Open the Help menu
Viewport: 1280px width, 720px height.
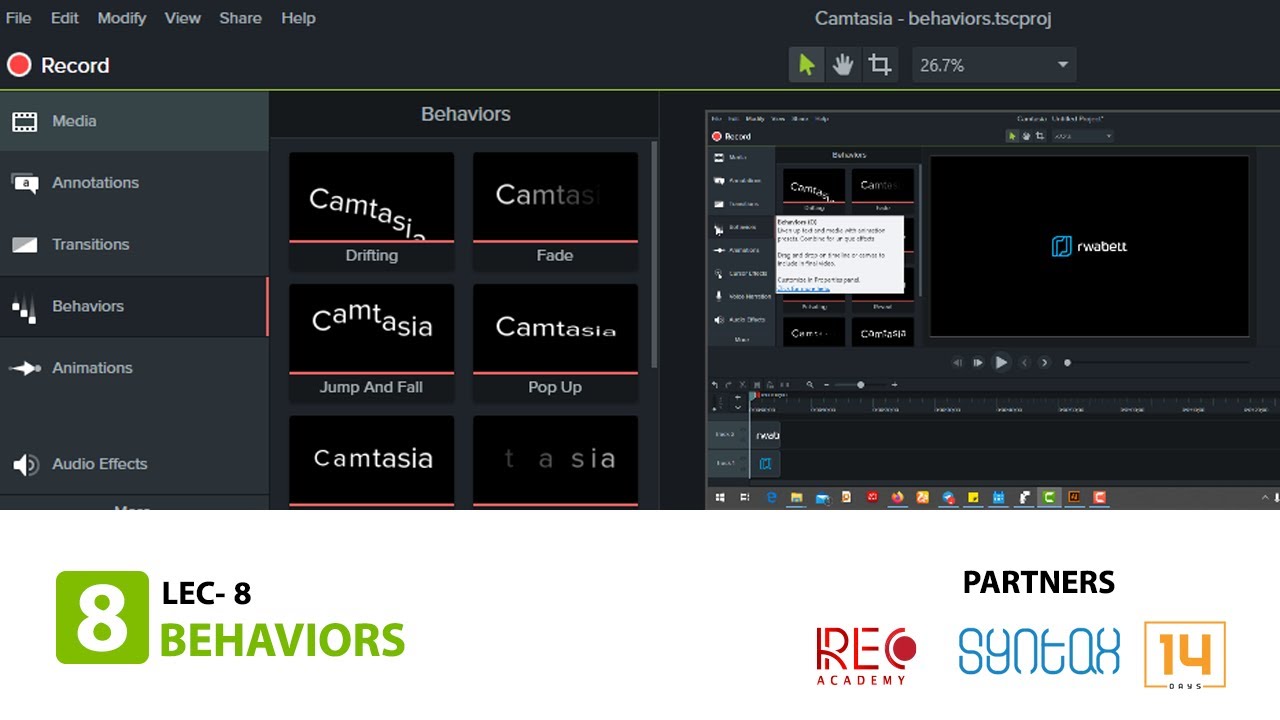pyautogui.click(x=298, y=18)
